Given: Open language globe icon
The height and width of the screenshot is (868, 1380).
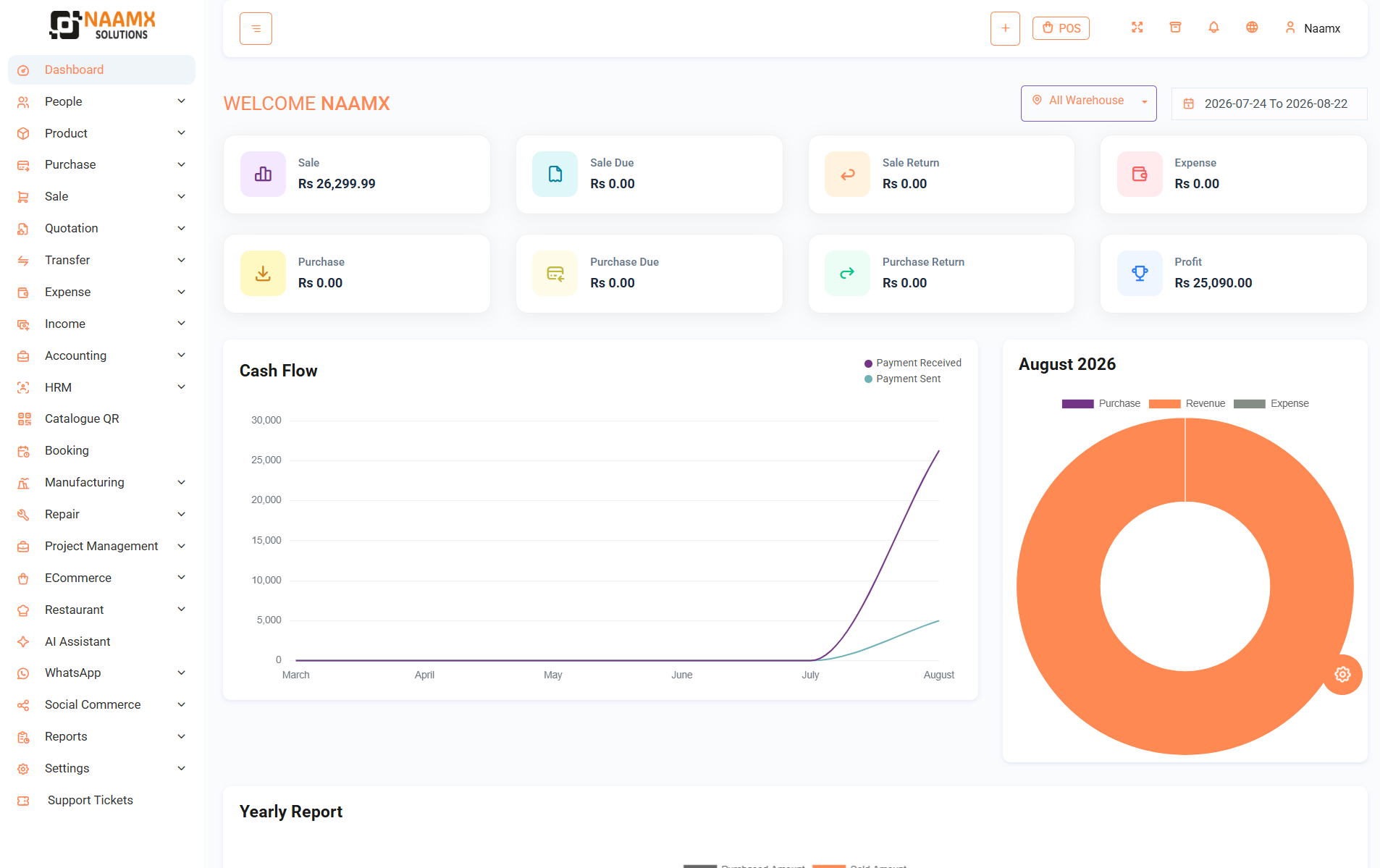Looking at the screenshot, I should coord(1252,28).
